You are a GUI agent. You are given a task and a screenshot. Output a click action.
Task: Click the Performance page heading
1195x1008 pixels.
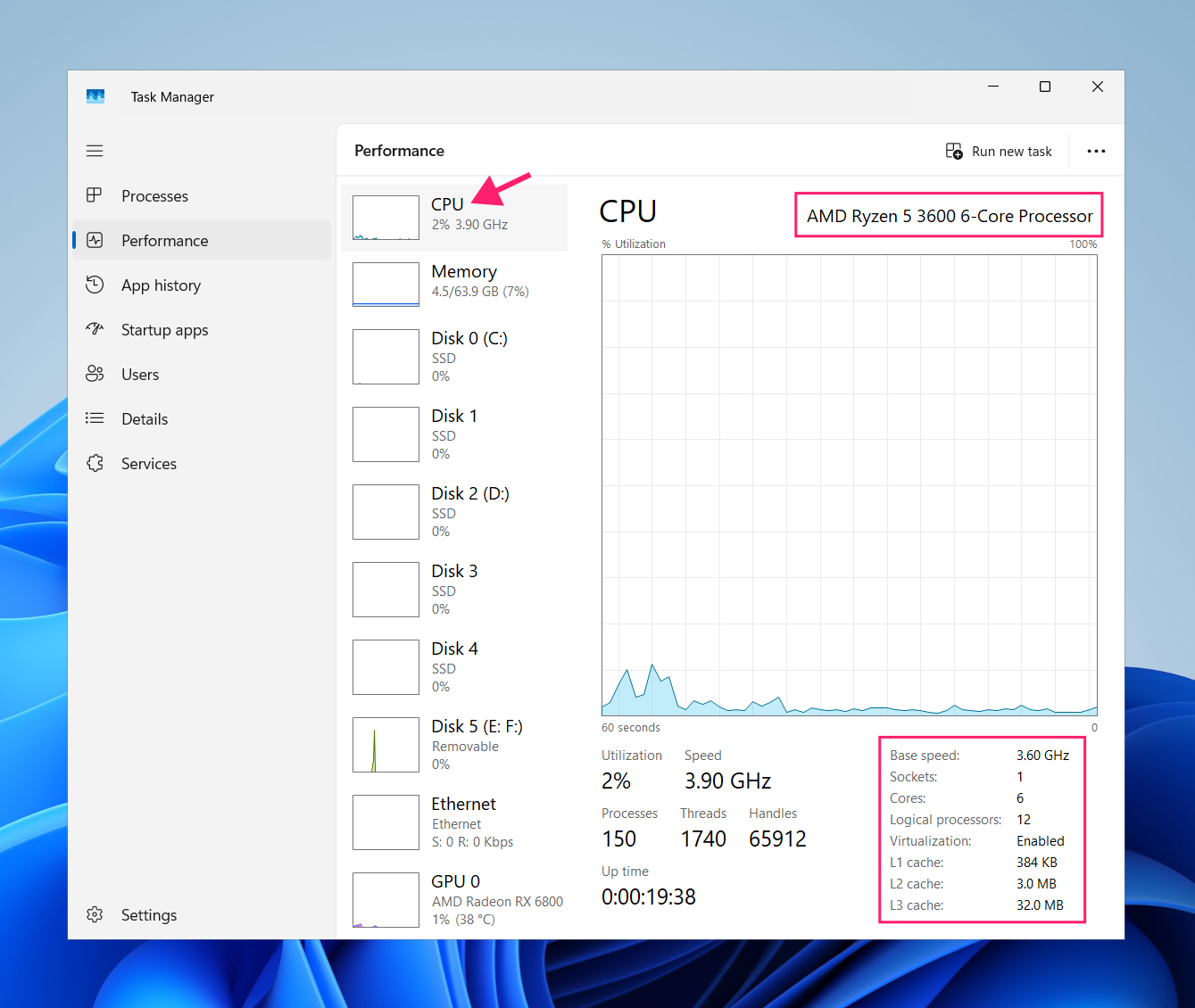pyautogui.click(x=399, y=151)
